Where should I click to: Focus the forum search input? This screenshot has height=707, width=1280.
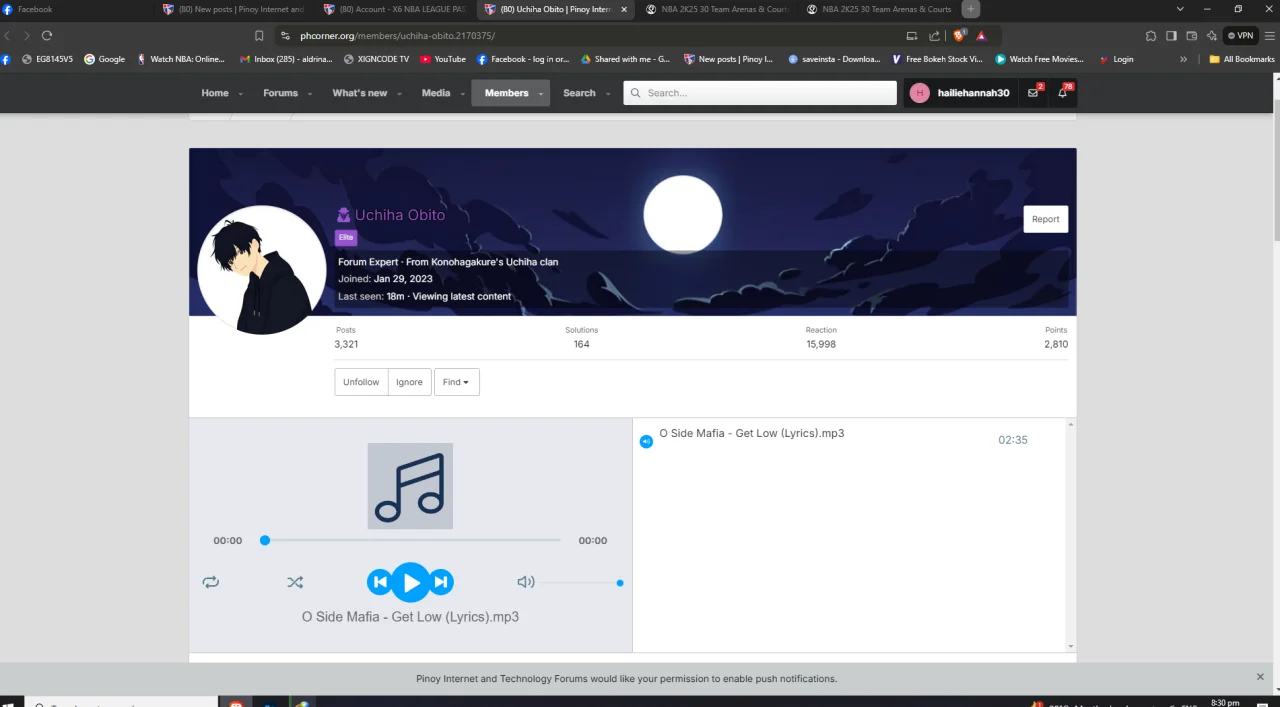click(x=760, y=93)
